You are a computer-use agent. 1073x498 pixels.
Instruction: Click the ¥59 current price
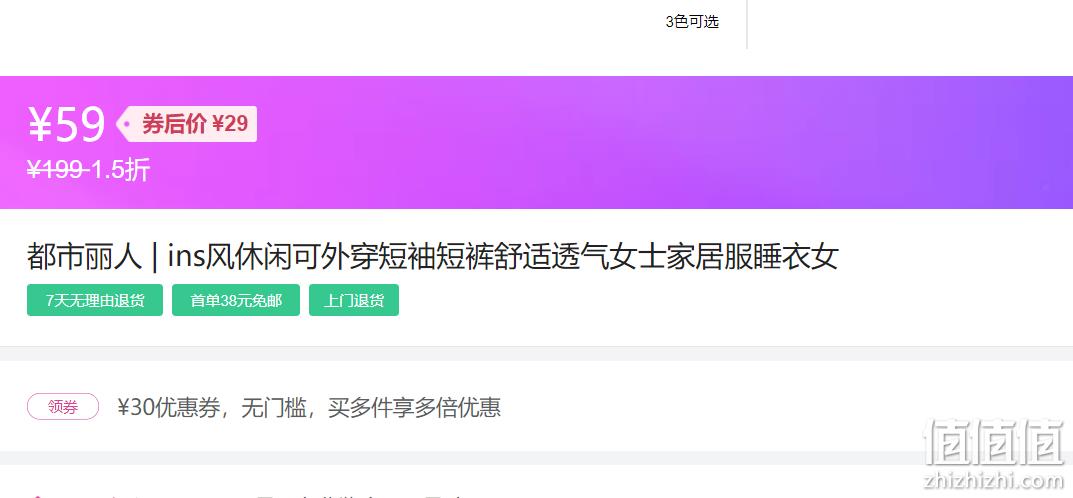[66, 124]
